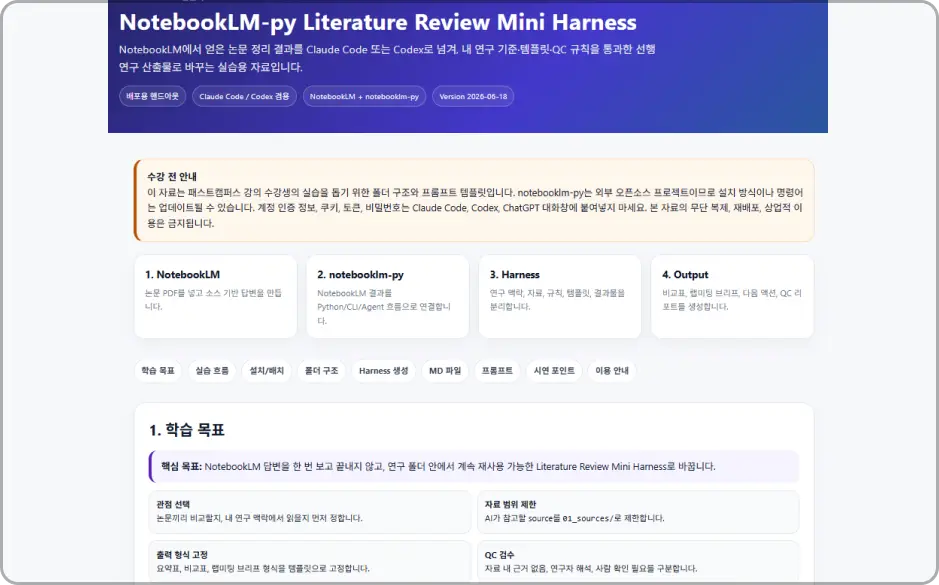Go to the 폴더 구조 chip
Image resolution: width=939 pixels, height=585 pixels.
(322, 371)
